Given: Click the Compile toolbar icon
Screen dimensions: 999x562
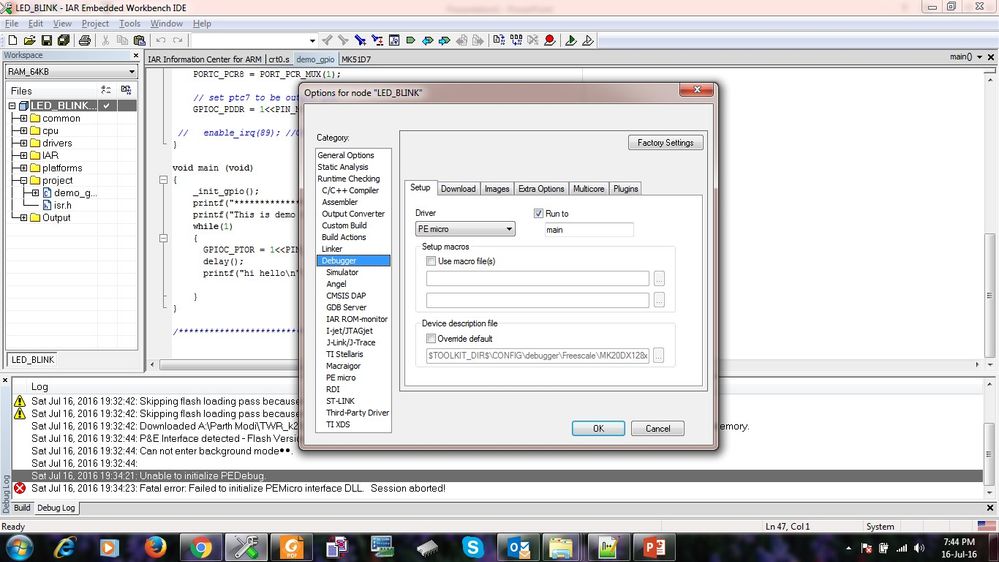Looking at the screenshot, I should tap(499, 40).
